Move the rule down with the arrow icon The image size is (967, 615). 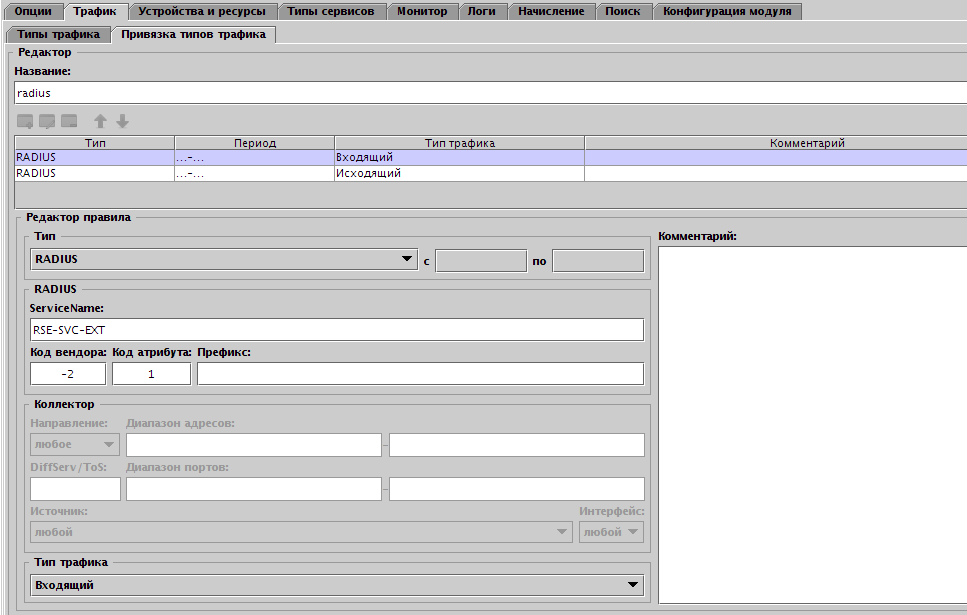[x=122, y=121]
